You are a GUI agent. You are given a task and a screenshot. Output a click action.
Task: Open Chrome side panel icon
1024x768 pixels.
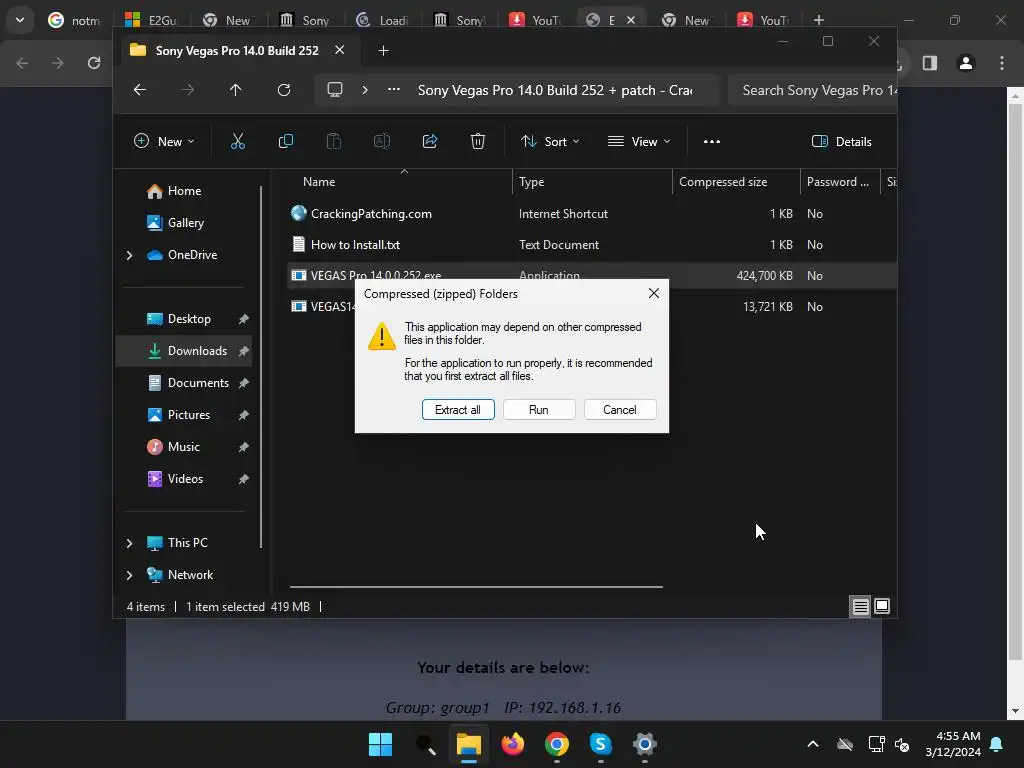click(x=930, y=63)
